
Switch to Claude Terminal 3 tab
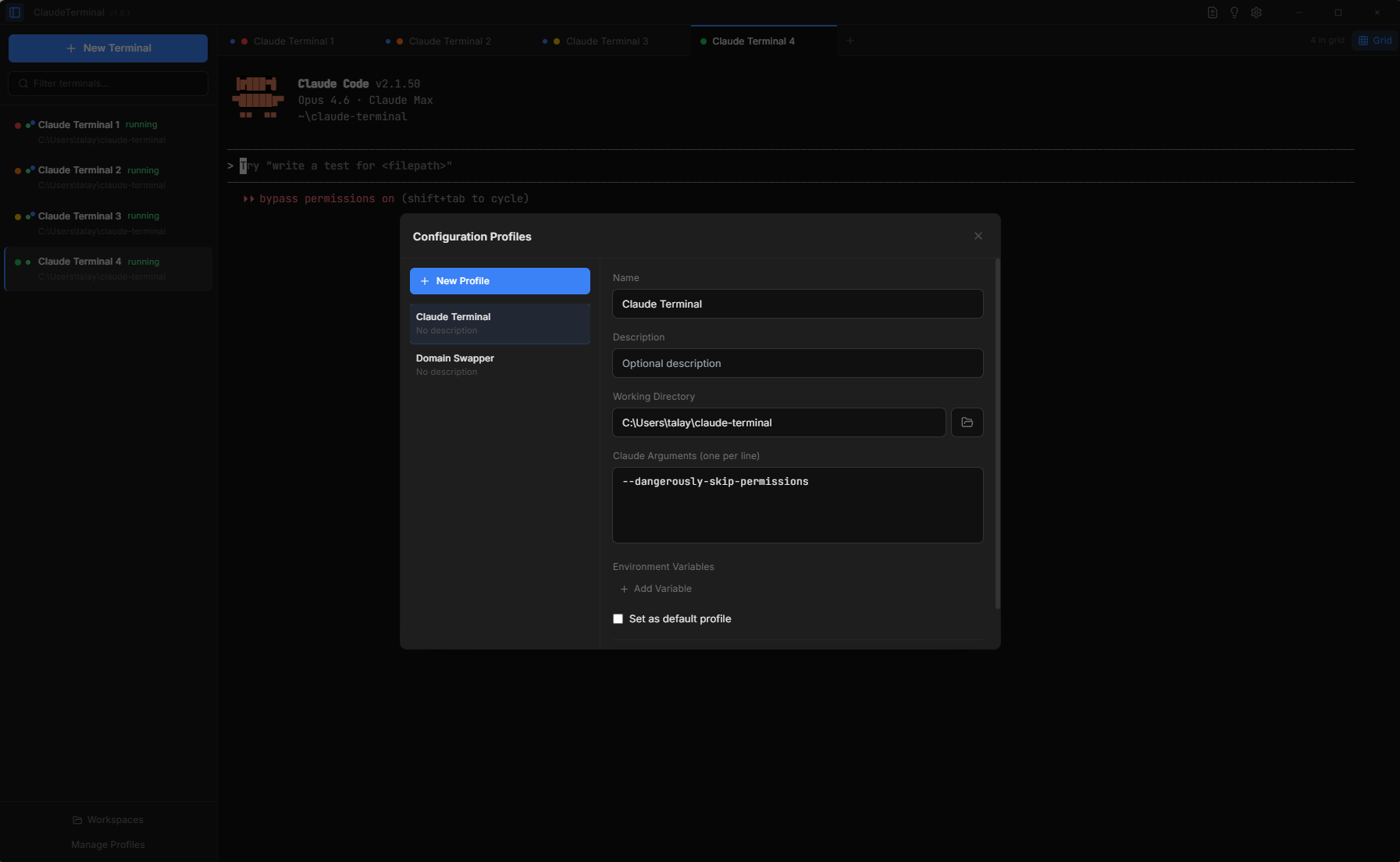click(606, 41)
